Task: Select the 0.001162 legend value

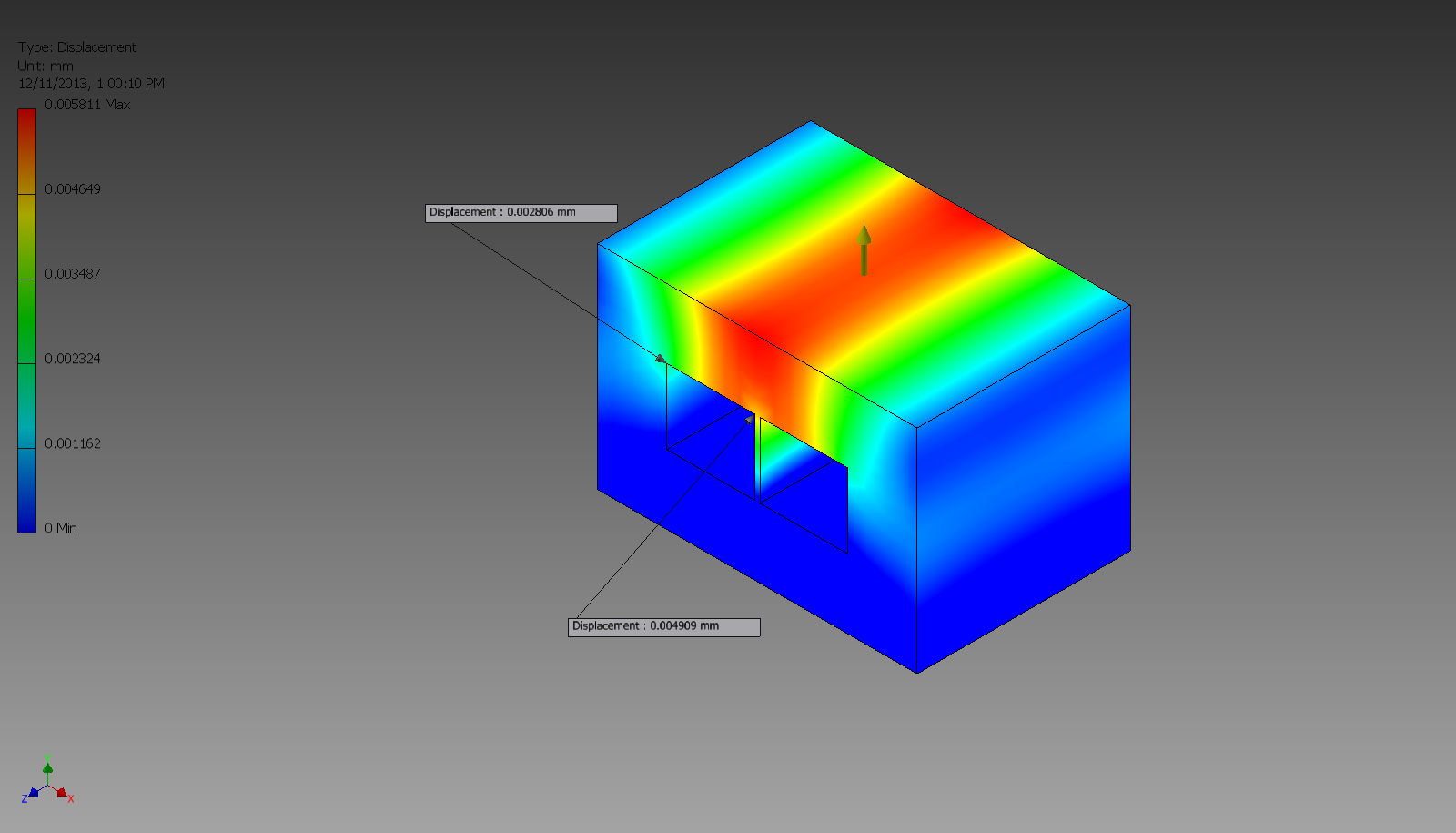Action: [73, 443]
